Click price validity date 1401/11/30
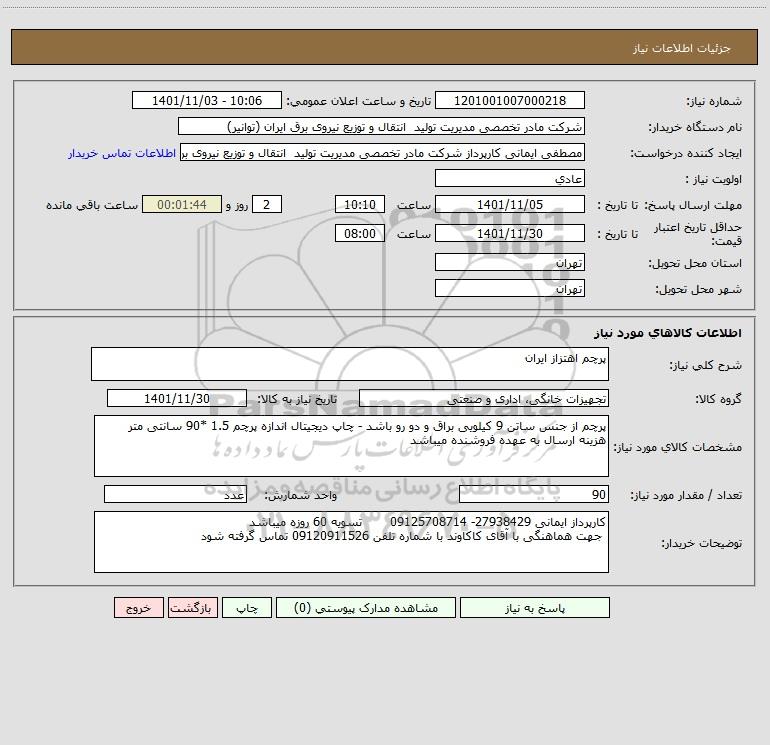 tap(510, 233)
